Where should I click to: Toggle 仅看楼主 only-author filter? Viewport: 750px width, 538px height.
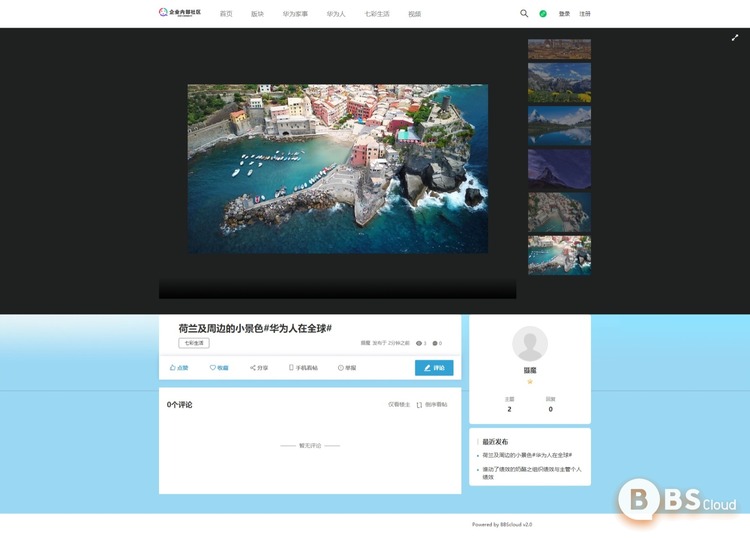399,405
